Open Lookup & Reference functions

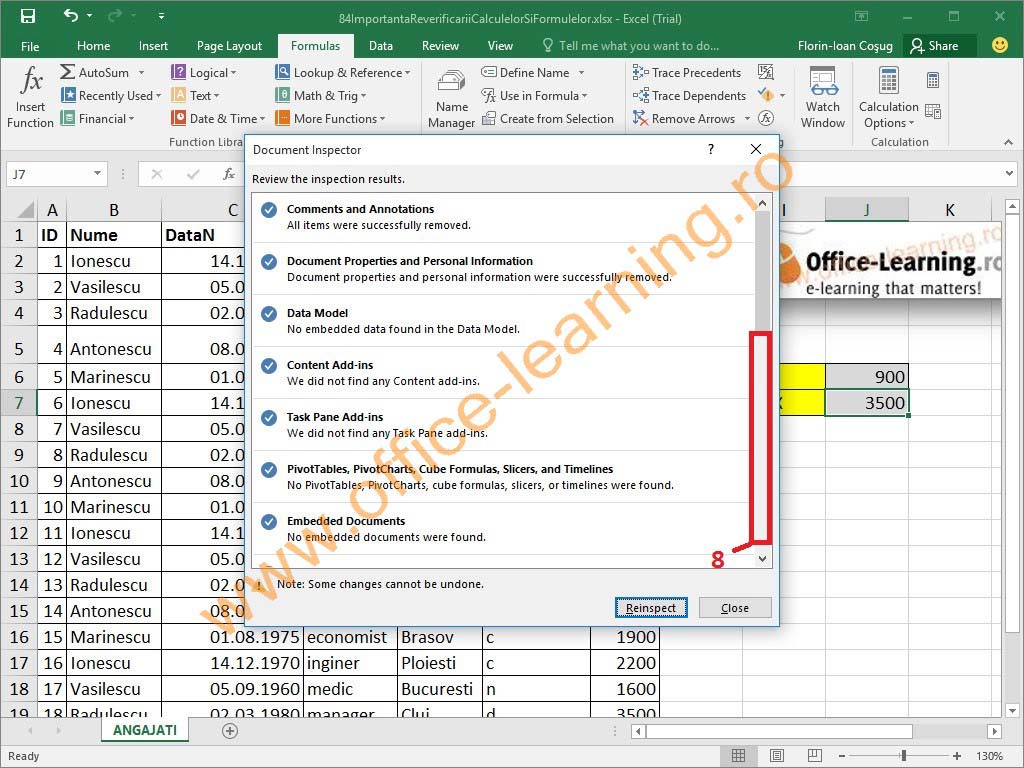(x=343, y=72)
